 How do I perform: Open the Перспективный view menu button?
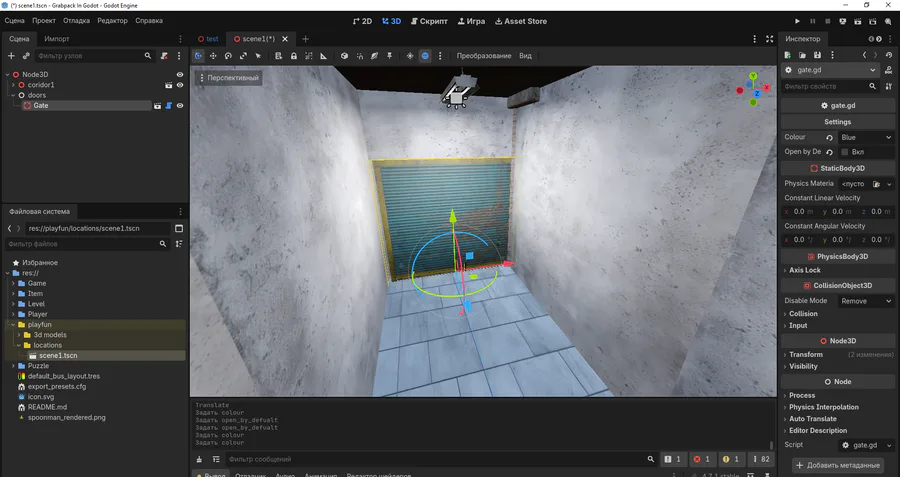[x=228, y=78]
